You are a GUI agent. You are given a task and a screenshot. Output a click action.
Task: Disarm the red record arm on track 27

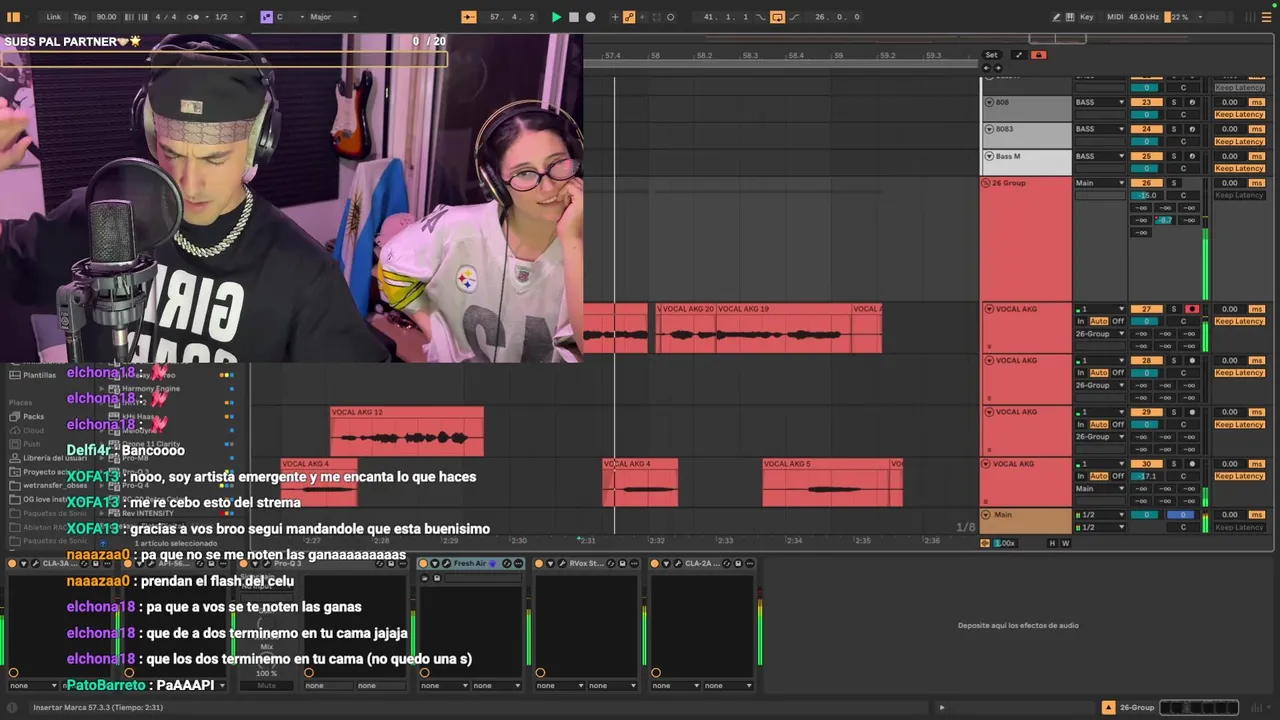(x=1191, y=309)
